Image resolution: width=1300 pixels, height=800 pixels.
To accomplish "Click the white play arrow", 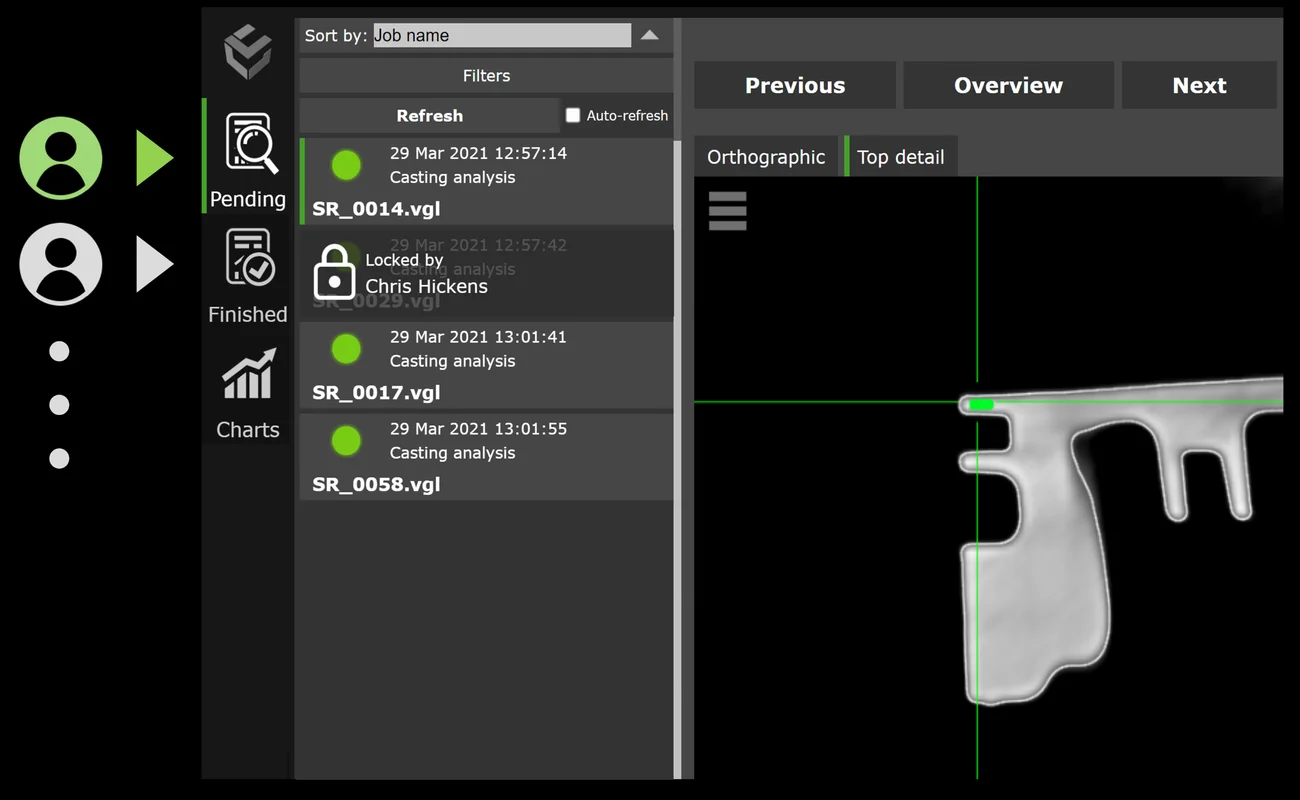I will [155, 265].
